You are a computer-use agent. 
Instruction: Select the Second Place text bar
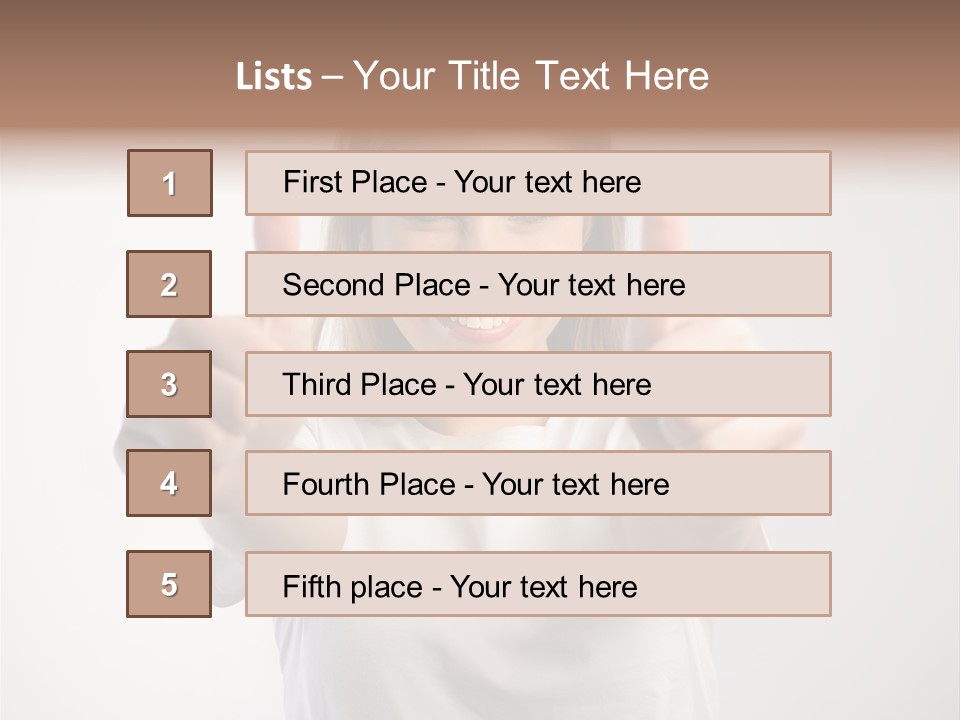[538, 284]
